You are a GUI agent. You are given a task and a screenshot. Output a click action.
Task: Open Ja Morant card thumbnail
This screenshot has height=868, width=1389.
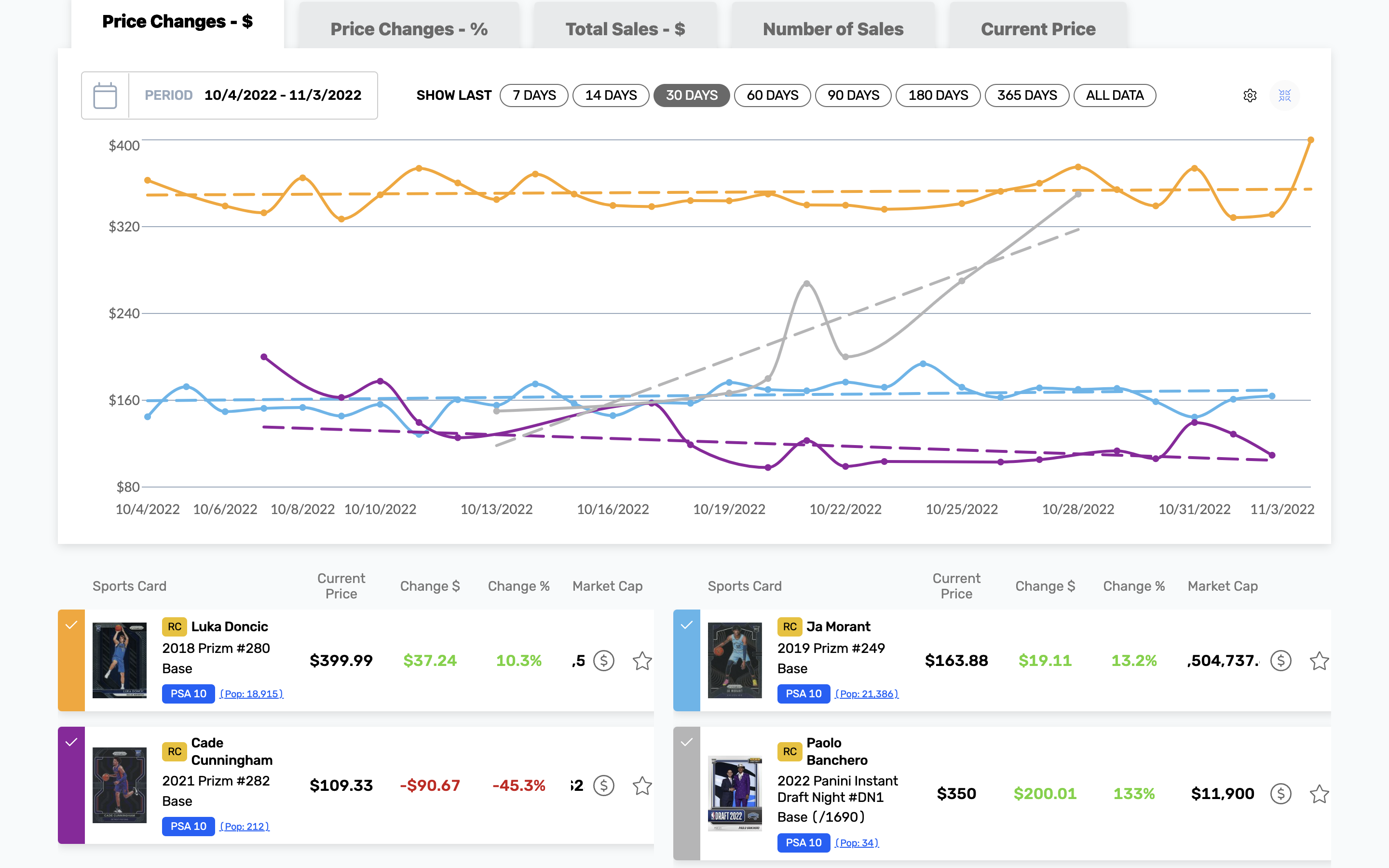tap(735, 661)
